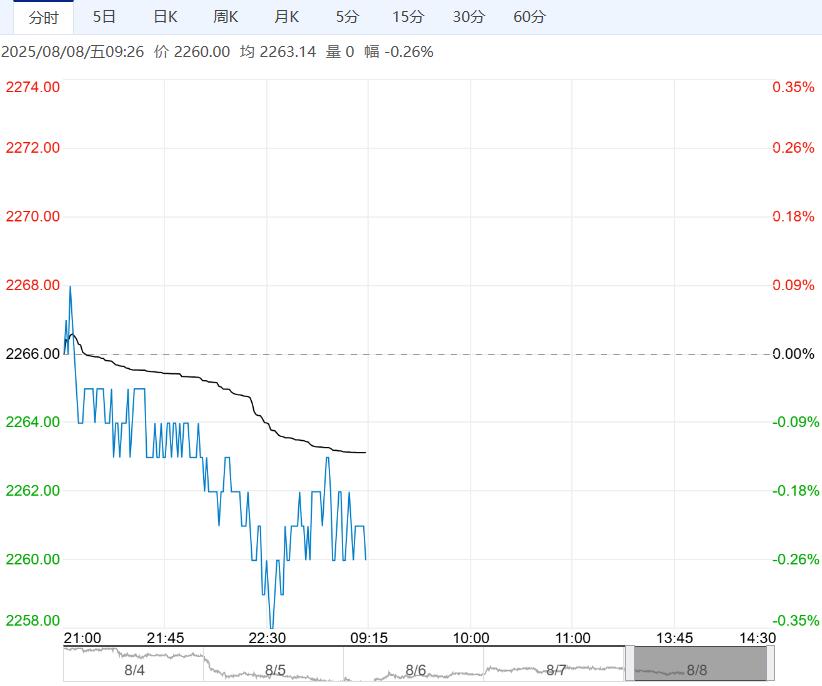822x686 pixels.
Task: Switch to the 月K tab
Action: click(286, 17)
